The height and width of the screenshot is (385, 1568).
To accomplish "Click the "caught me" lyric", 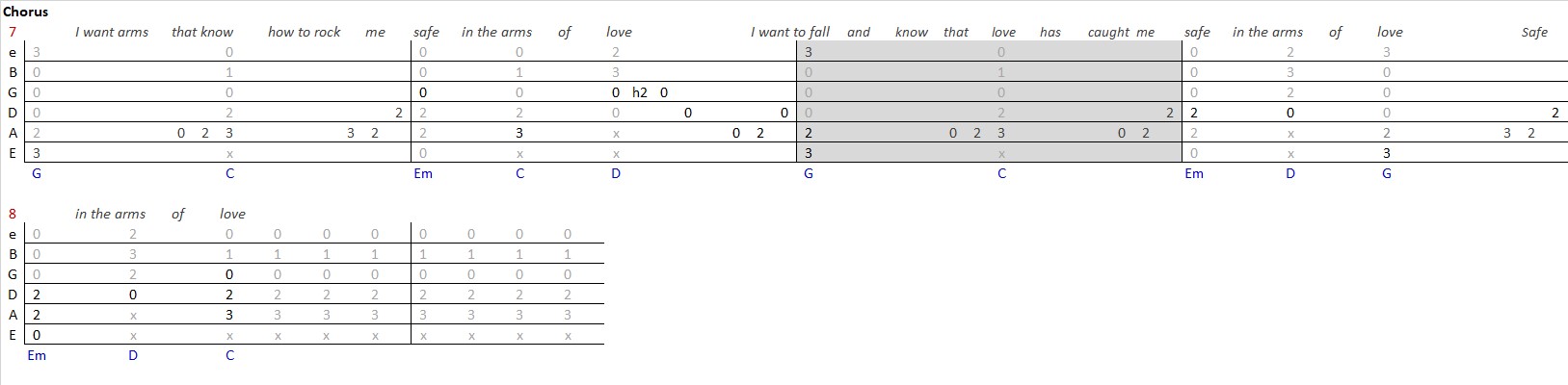I will click(x=1121, y=32).
